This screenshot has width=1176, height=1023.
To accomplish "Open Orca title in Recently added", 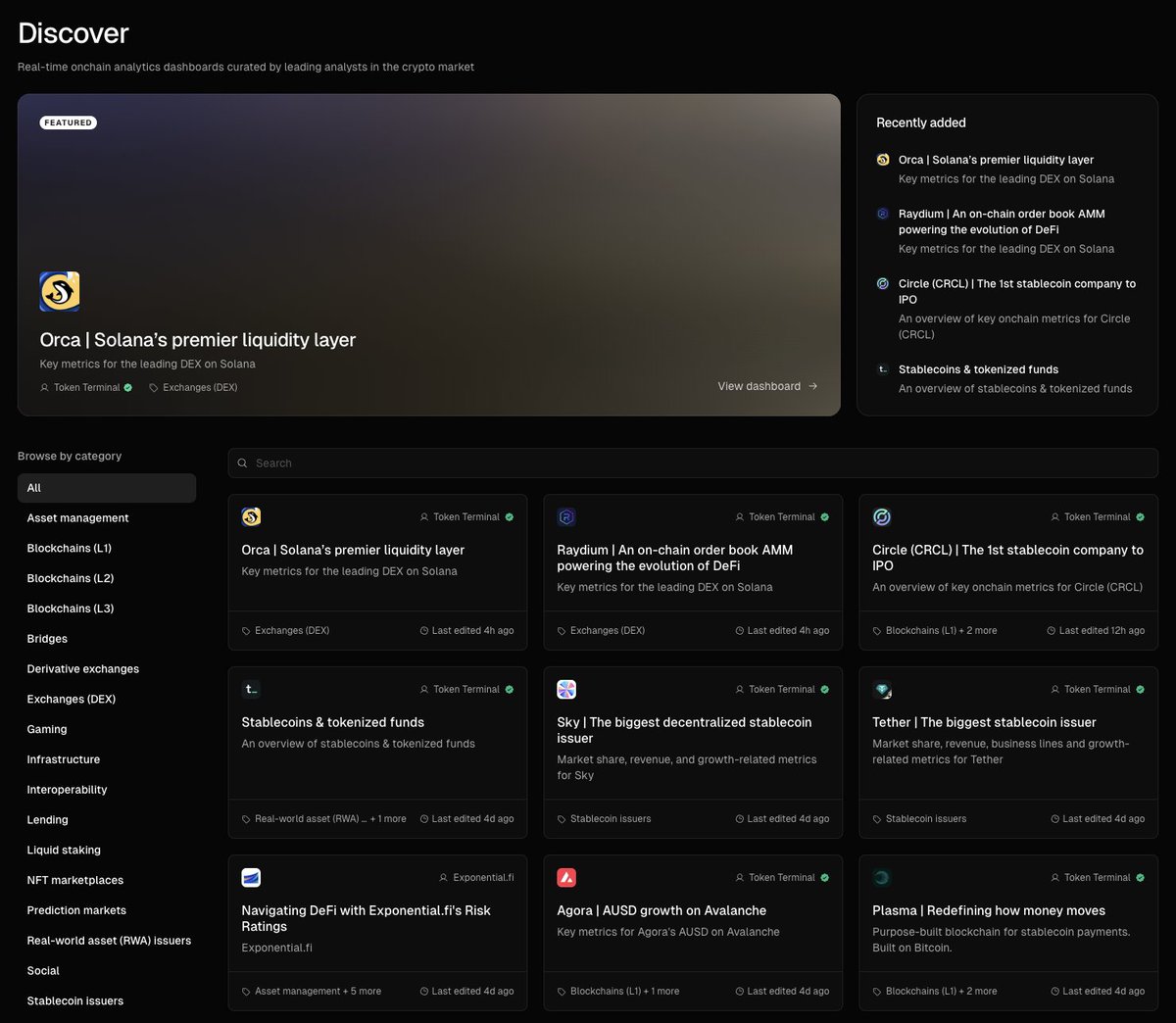I will [x=996, y=160].
